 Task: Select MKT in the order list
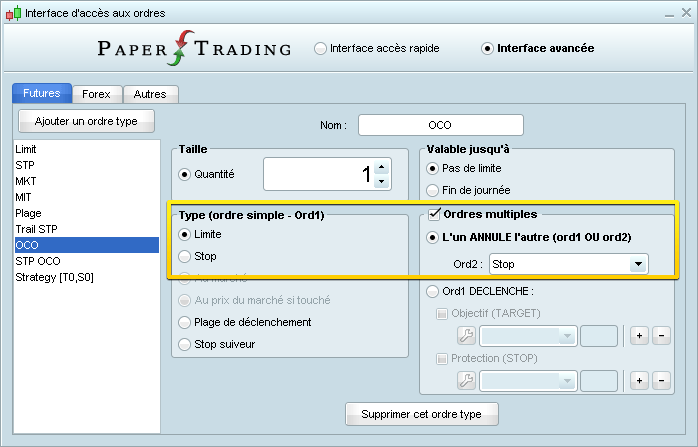[x=87, y=181]
